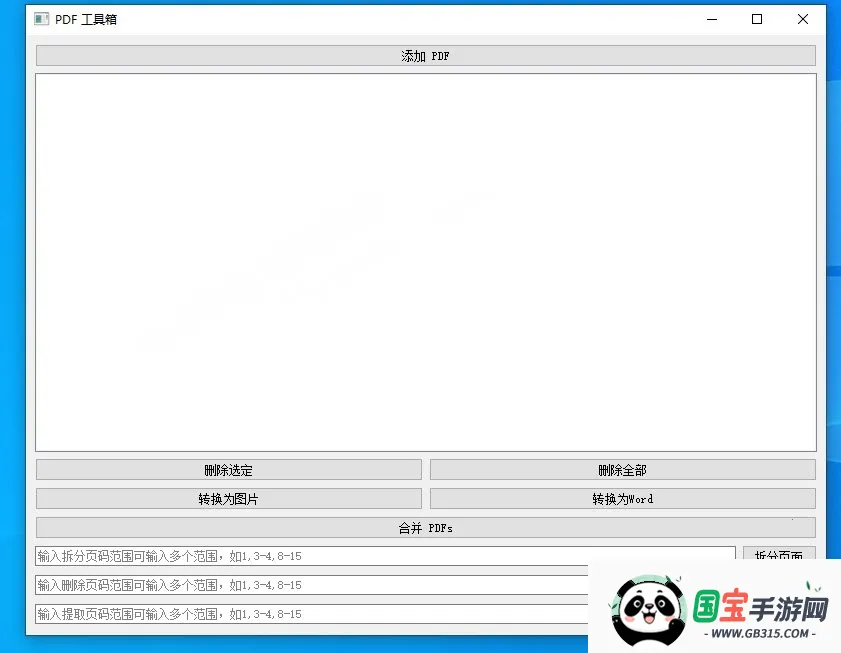Click the 添加 PDF button to add files
The image size is (841, 653).
pos(425,56)
